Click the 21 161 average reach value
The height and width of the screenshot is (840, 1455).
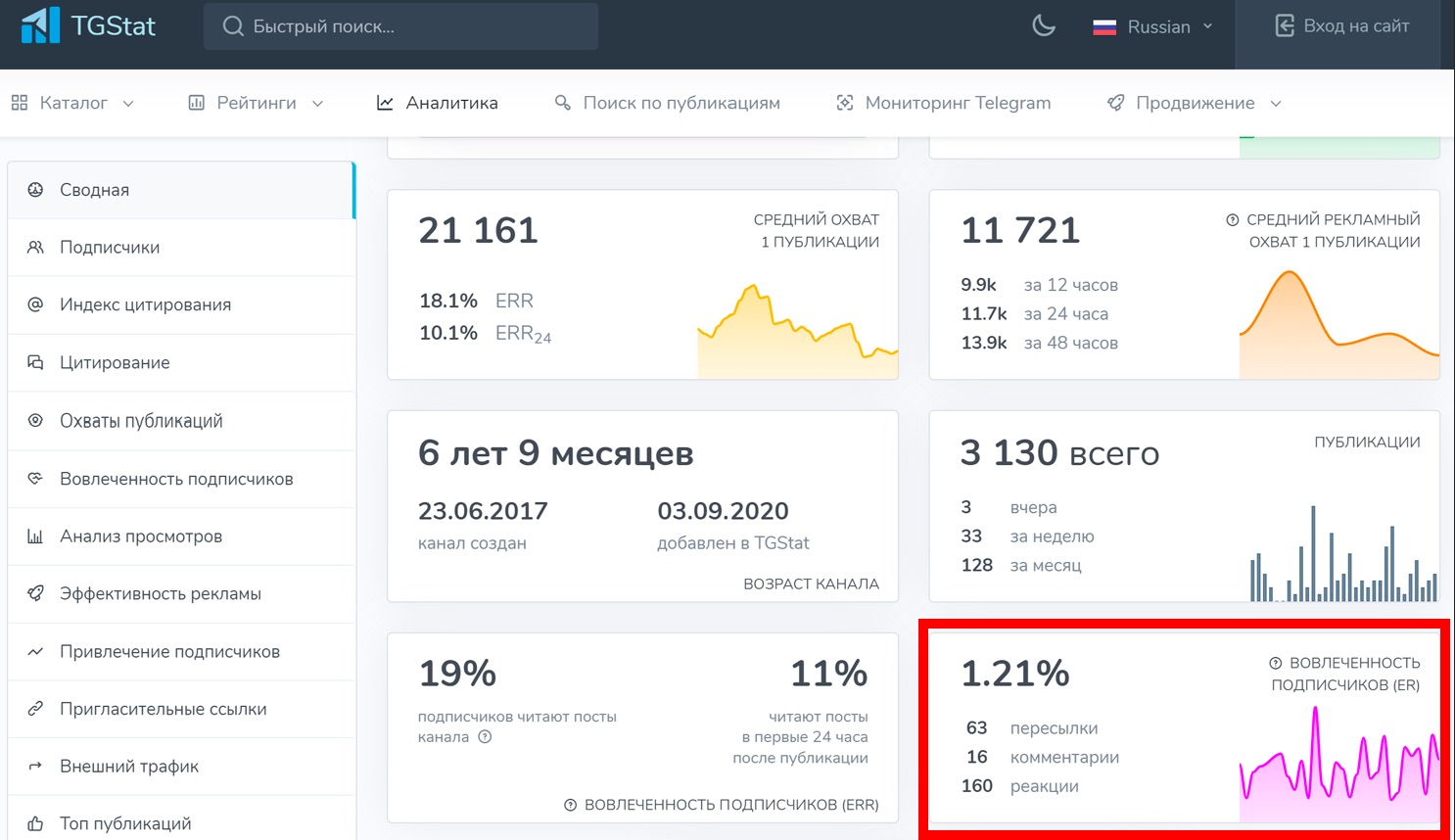point(479,231)
